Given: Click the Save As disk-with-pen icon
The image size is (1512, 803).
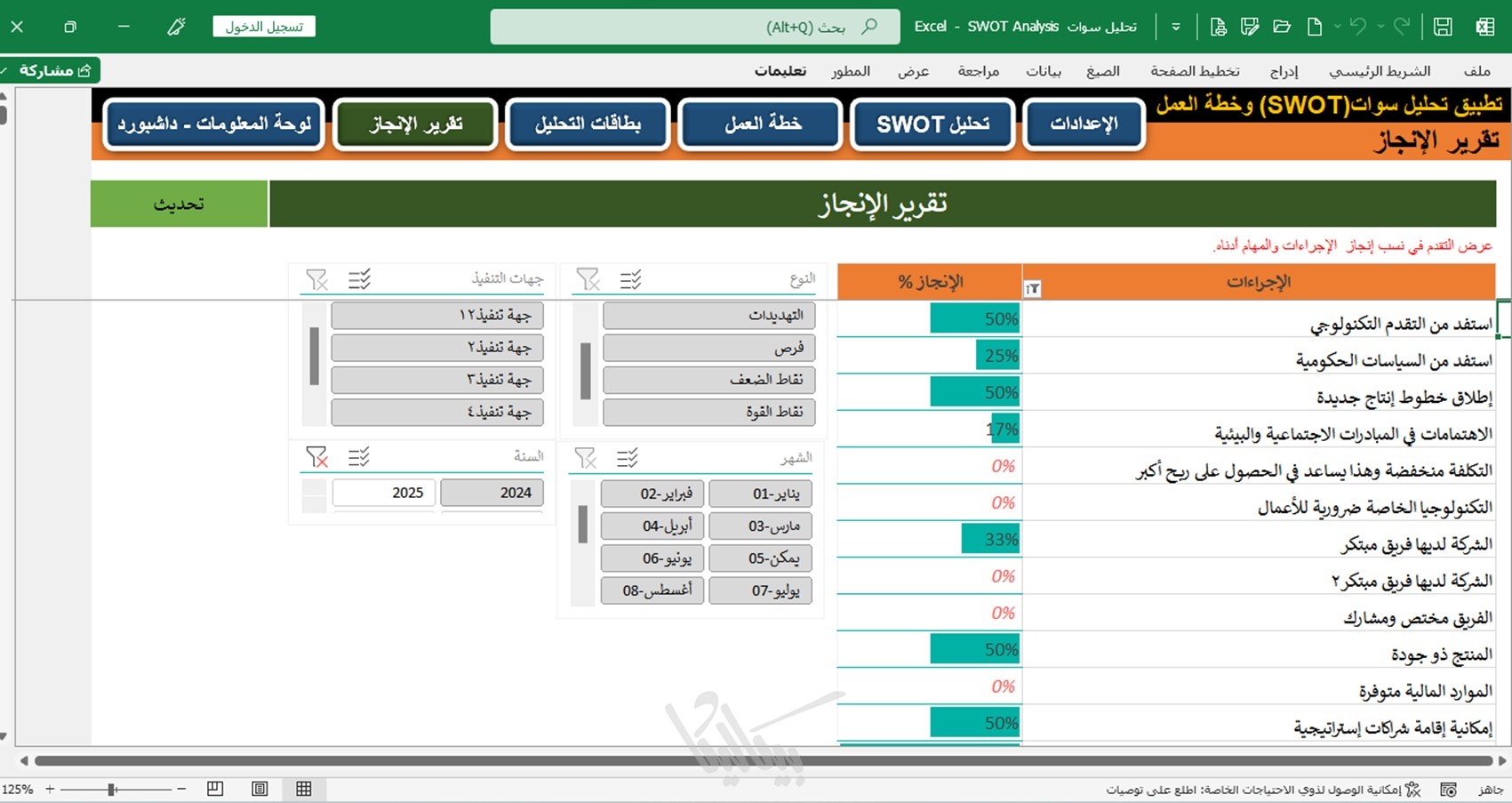Looking at the screenshot, I should pos(1250,27).
